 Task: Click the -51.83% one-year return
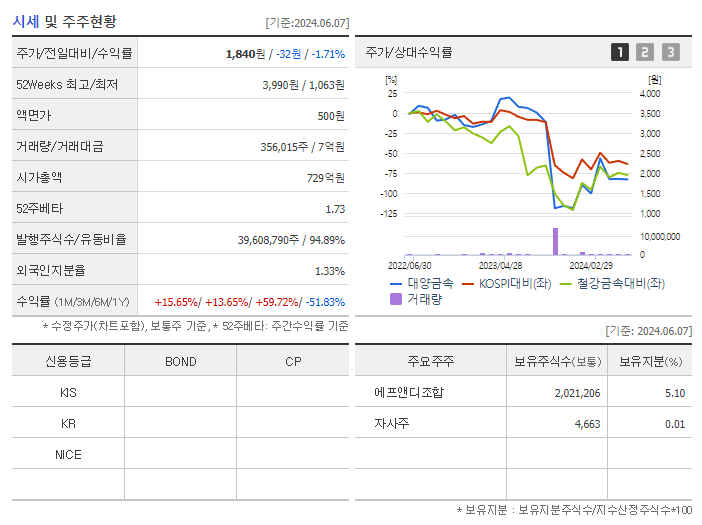pos(325,302)
